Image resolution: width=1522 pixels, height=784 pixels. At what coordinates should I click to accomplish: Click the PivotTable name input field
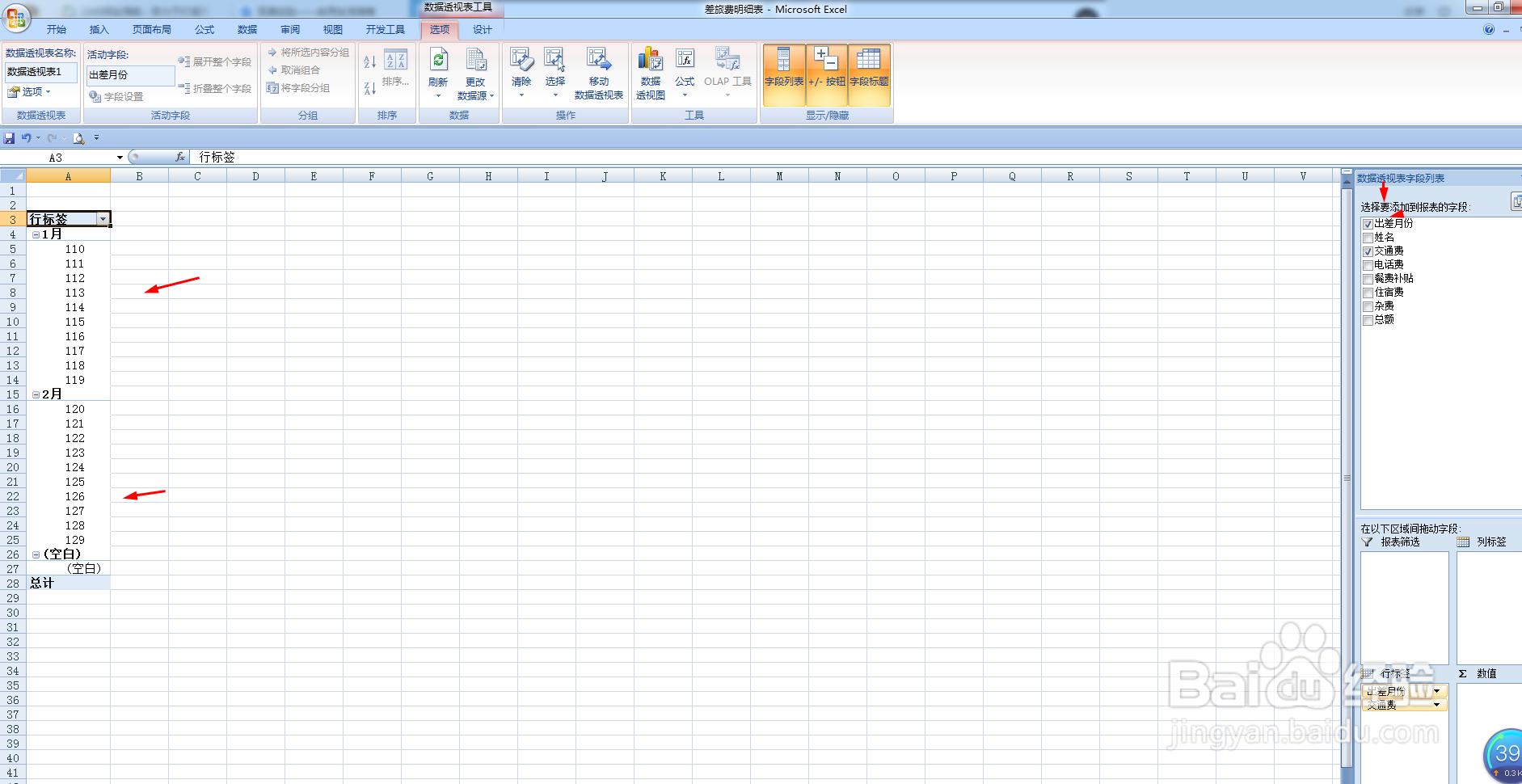tap(41, 72)
